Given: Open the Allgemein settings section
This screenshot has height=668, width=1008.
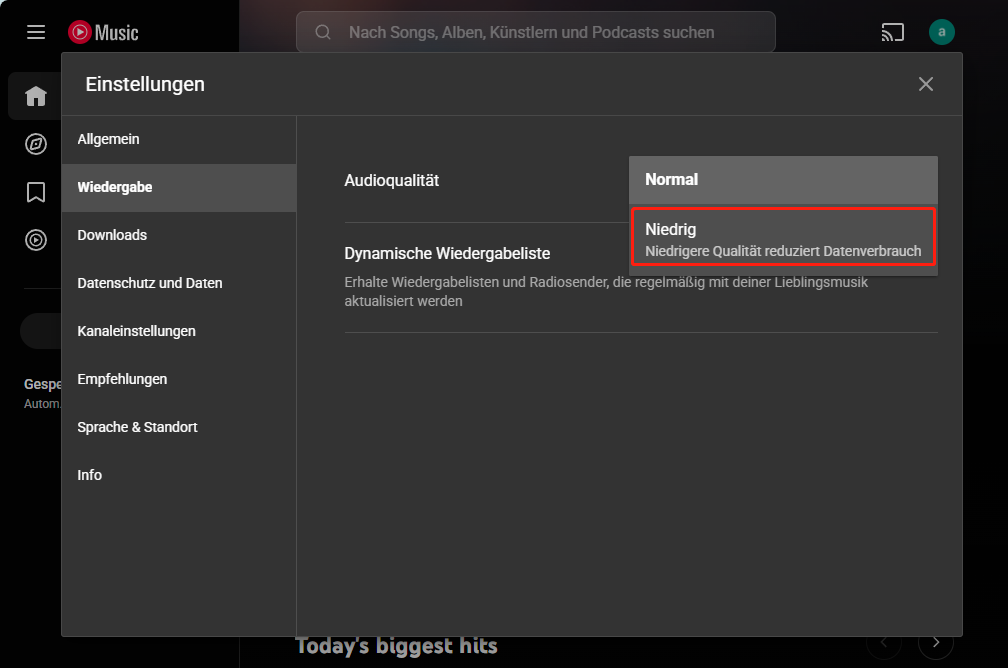Looking at the screenshot, I should point(108,139).
